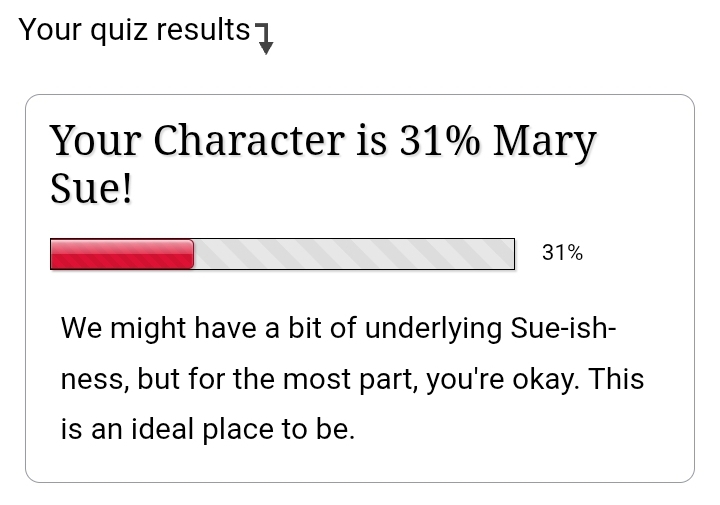Image resolution: width=720 pixels, height=505 pixels.
Task: Click the word "This" ending the second line
Action: [x=617, y=380]
